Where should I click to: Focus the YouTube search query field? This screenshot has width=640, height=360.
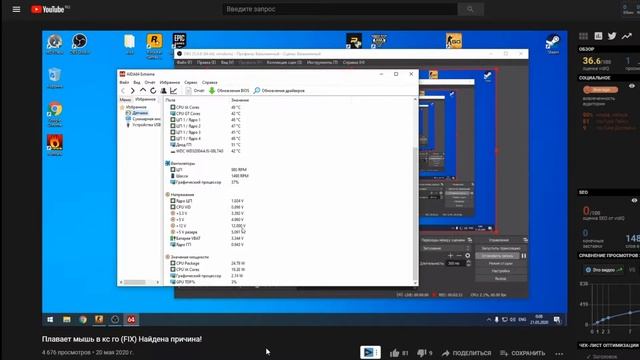coord(340,9)
